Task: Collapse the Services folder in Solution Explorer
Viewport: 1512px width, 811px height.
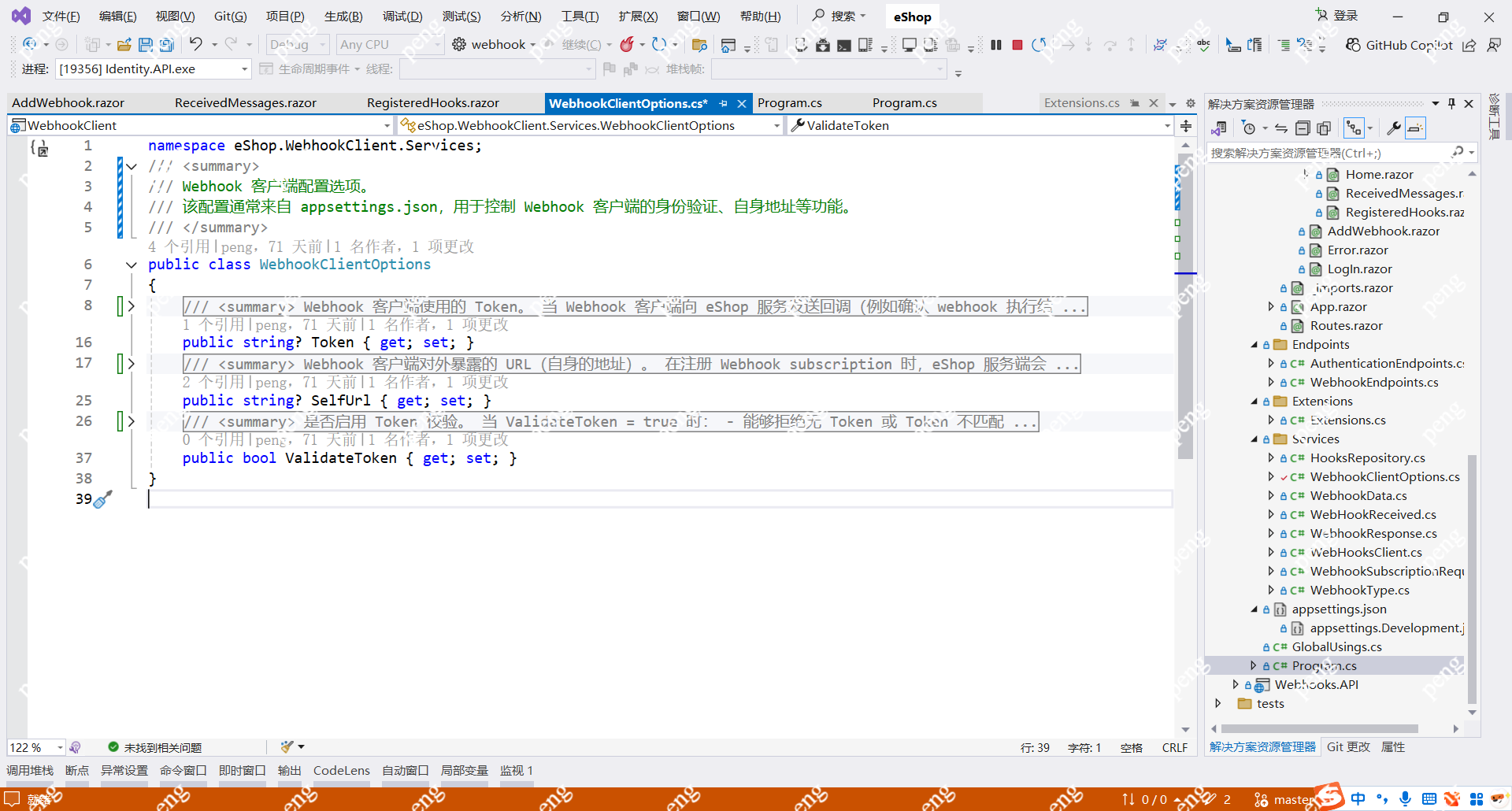Action: 1254,439
